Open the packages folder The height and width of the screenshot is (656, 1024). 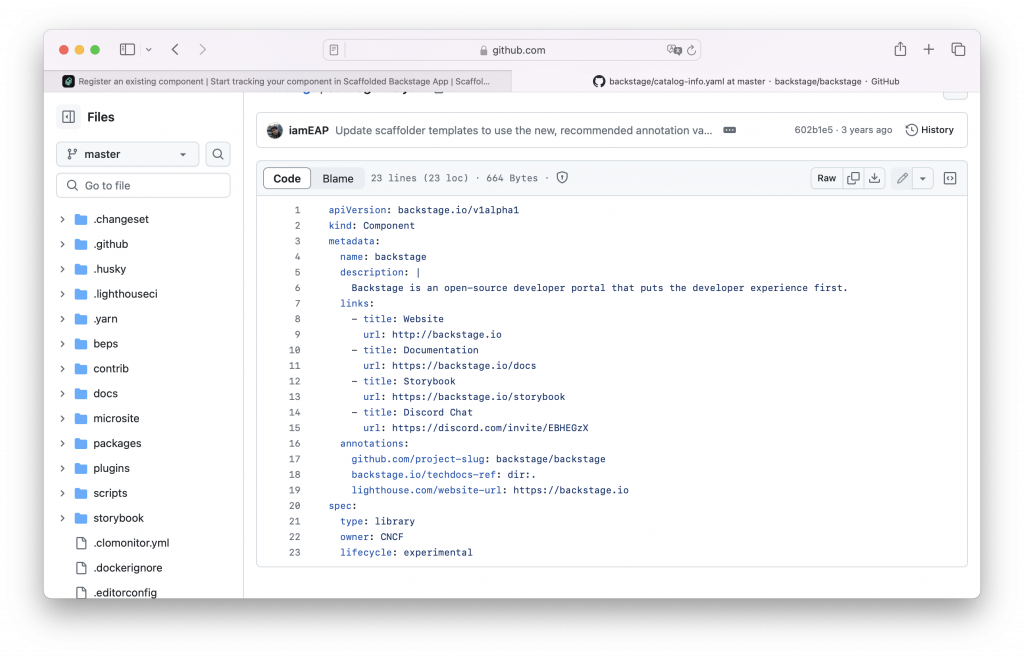pos(117,443)
